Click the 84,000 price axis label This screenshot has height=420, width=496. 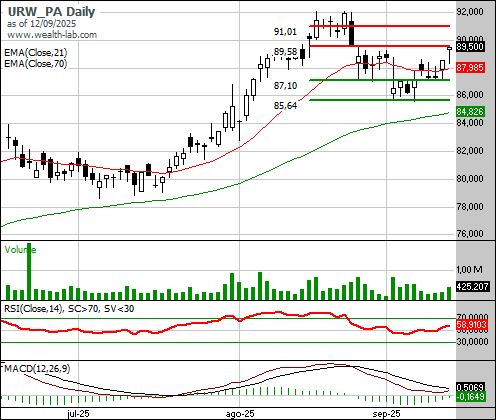470,123
